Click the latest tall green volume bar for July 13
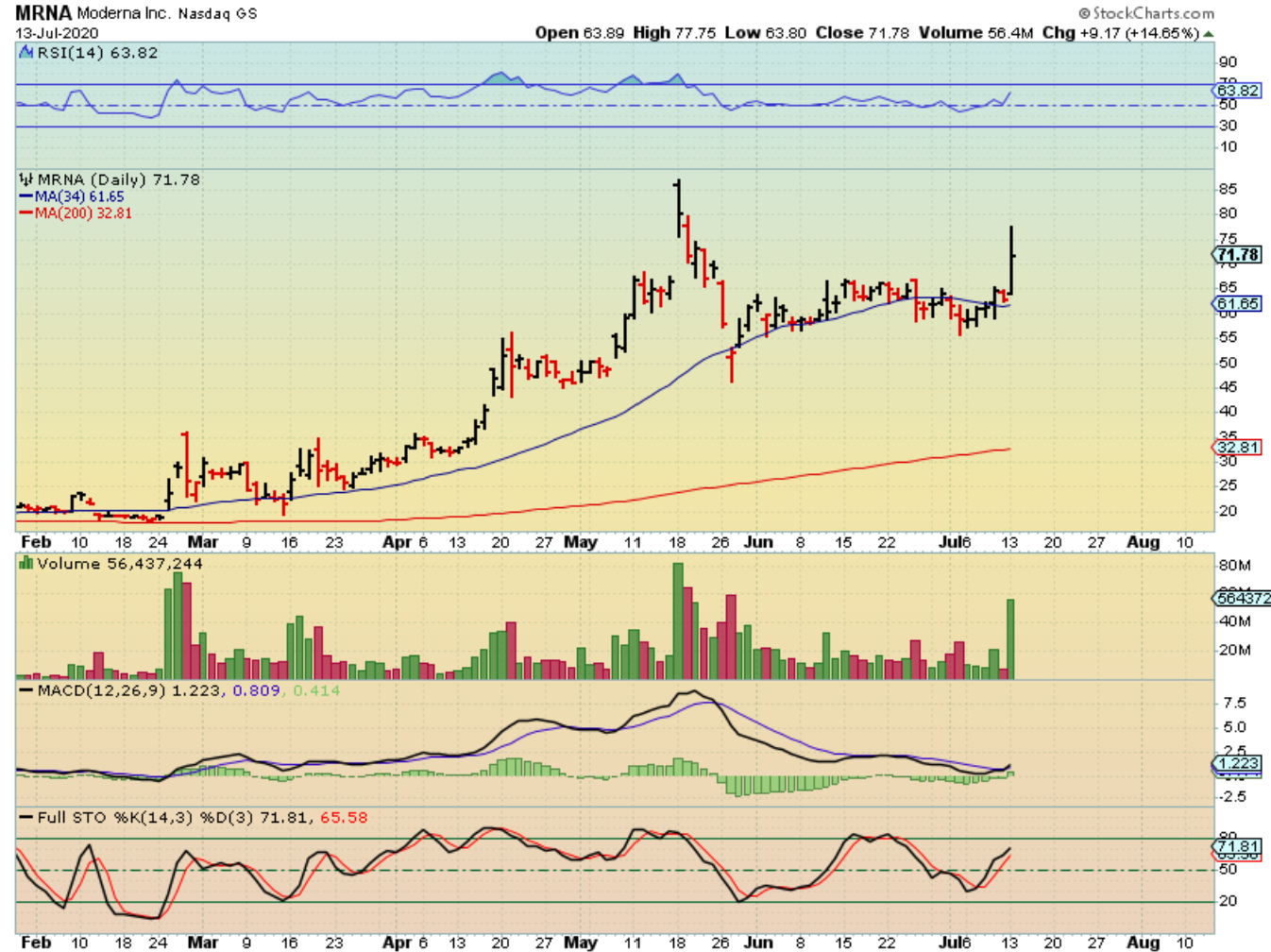This screenshot has height=952, width=1271. click(1011, 639)
